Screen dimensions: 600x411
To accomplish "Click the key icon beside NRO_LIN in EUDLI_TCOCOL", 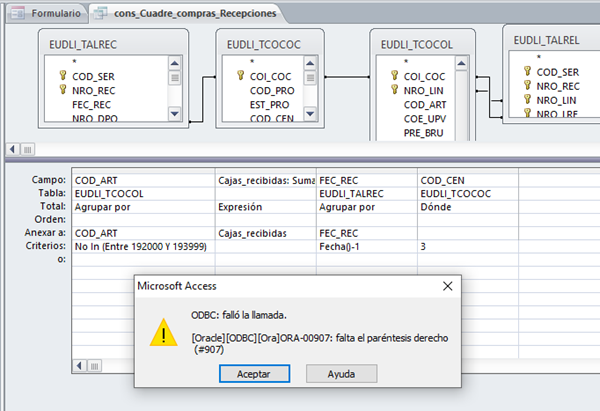I will pos(393,90).
